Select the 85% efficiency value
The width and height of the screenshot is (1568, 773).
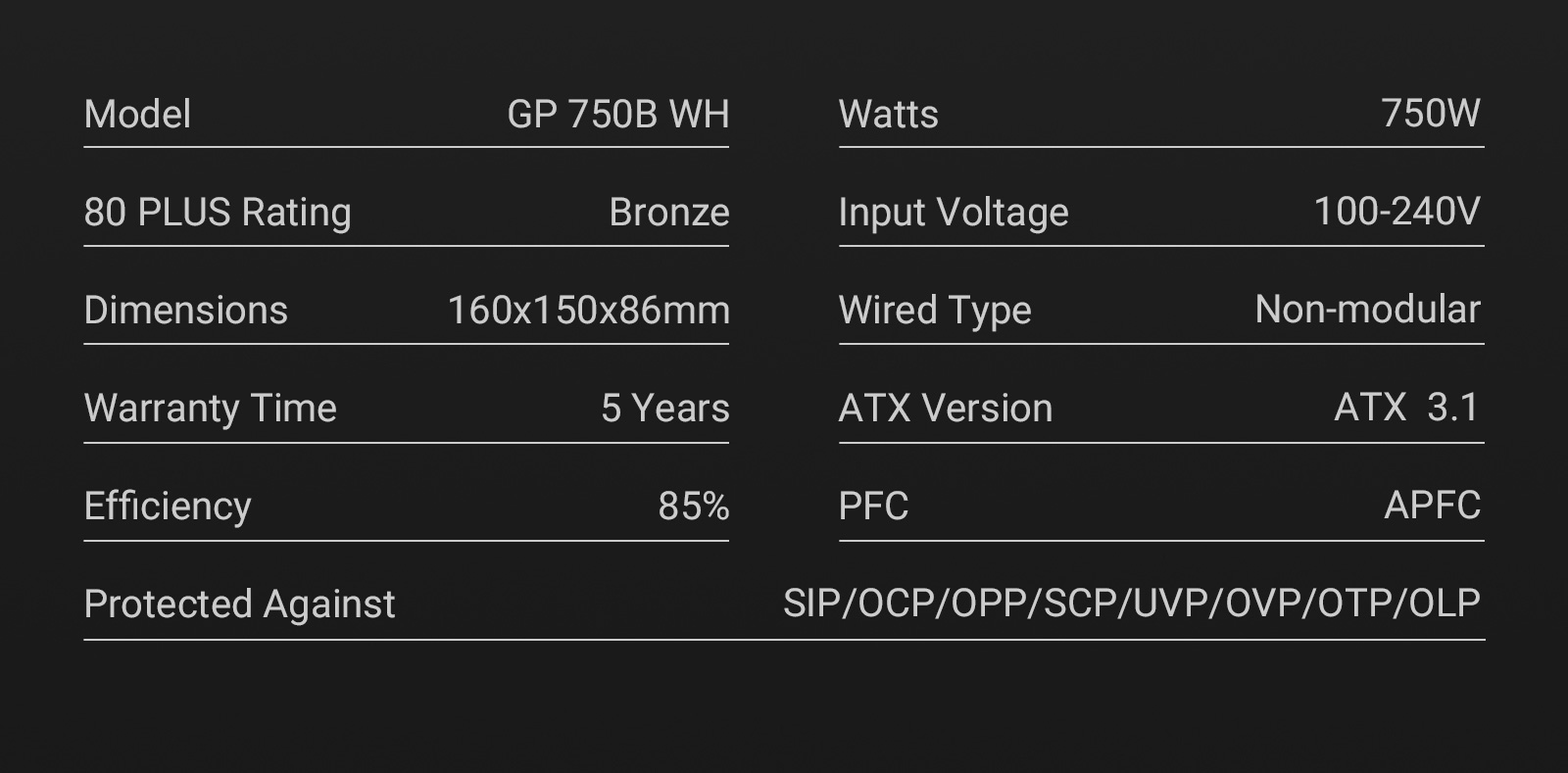pos(693,507)
